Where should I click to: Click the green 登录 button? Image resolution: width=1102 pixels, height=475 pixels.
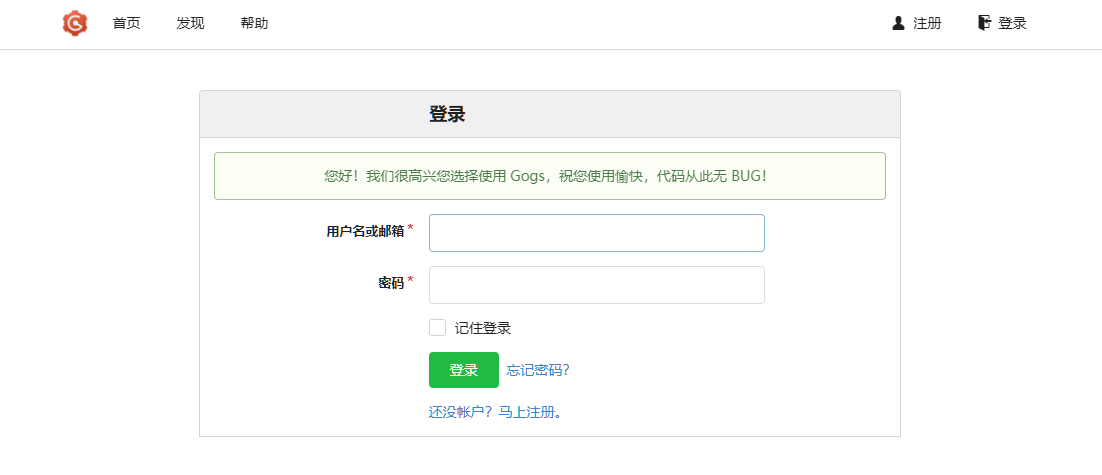pos(464,370)
